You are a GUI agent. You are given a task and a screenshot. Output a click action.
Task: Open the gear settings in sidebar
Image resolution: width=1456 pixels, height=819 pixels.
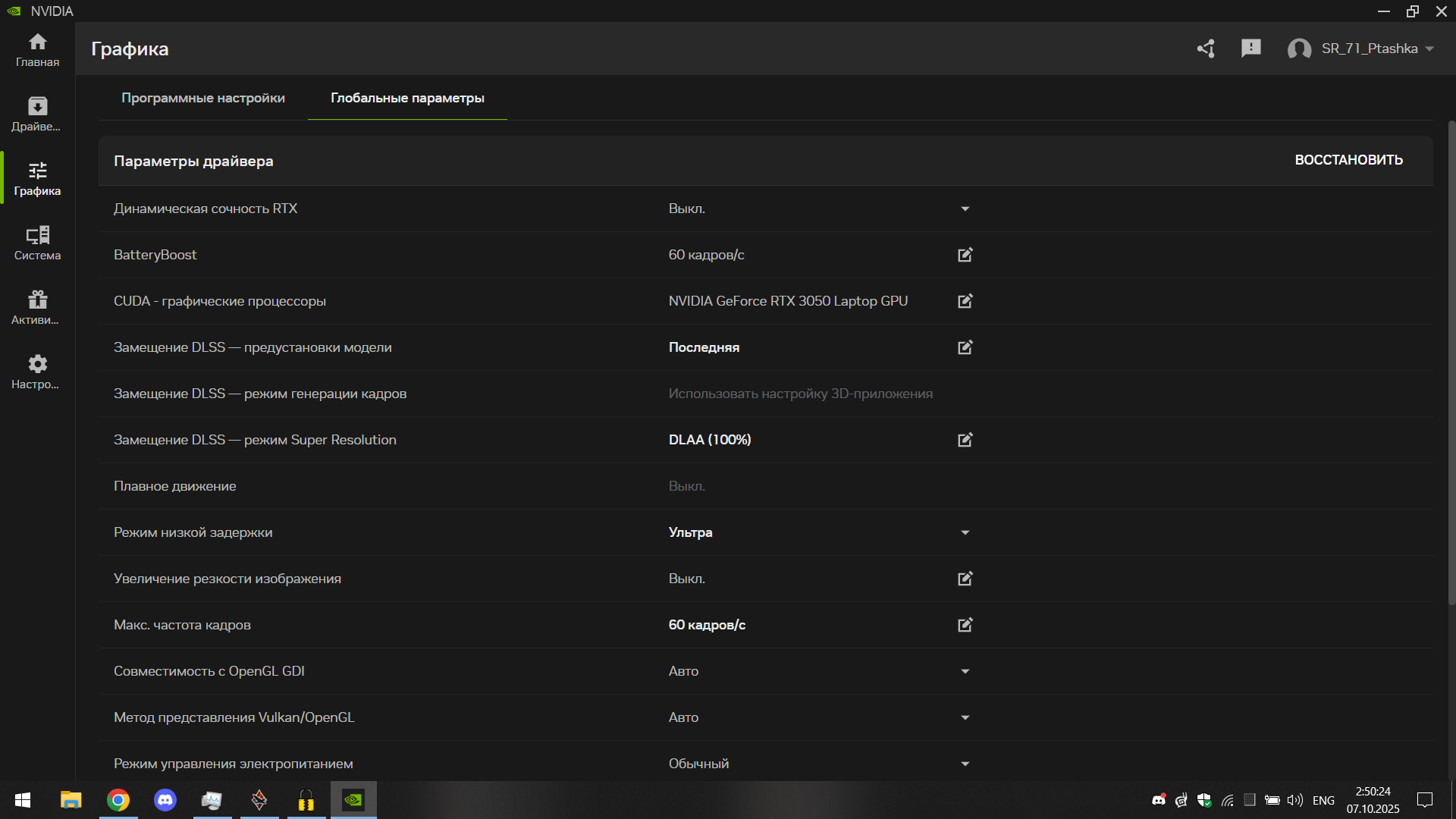(37, 372)
